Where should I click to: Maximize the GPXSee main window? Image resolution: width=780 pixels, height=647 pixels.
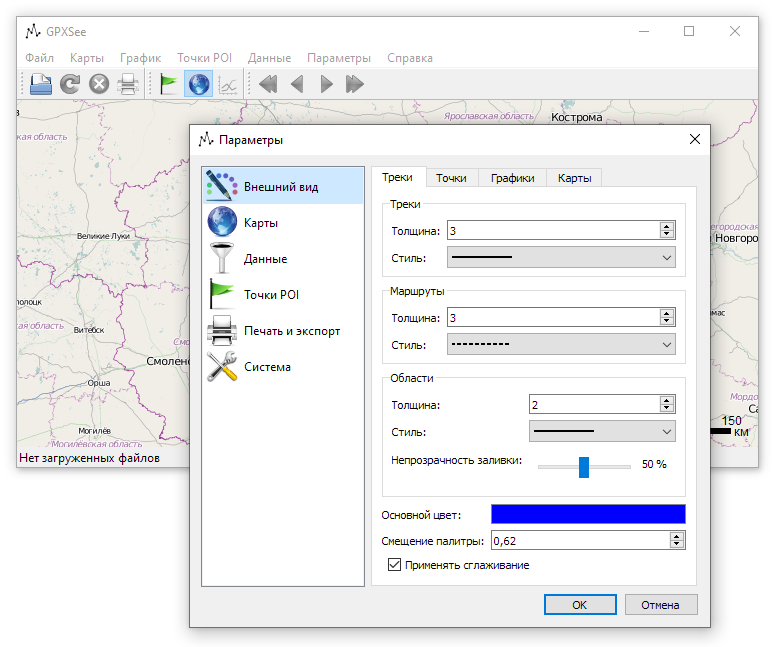689,31
